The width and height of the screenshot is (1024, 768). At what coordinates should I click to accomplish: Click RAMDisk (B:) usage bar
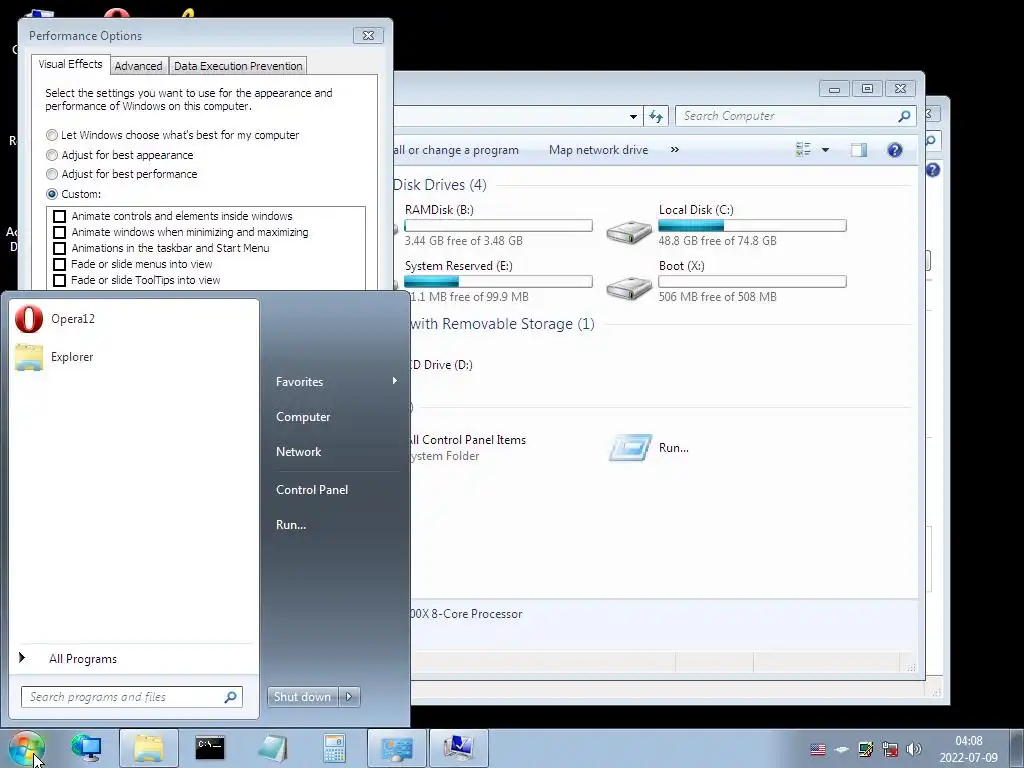pos(498,225)
